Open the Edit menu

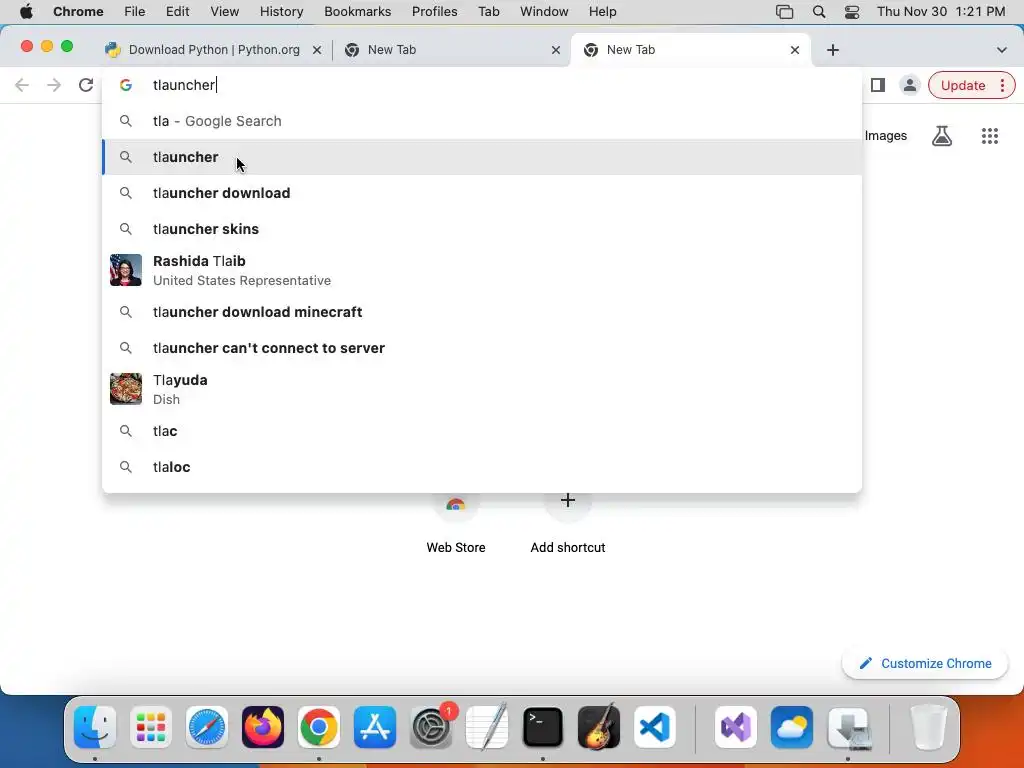[177, 12]
